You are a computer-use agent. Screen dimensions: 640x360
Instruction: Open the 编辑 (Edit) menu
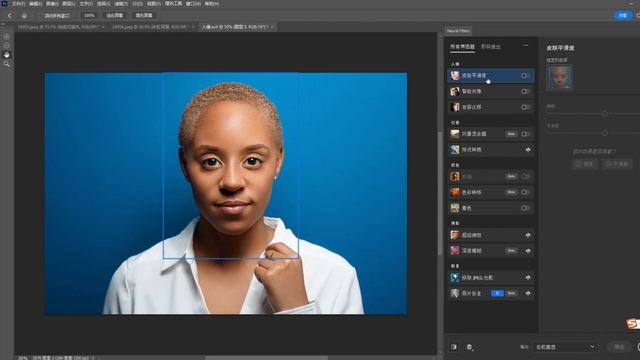pyautogui.click(x=36, y=3)
